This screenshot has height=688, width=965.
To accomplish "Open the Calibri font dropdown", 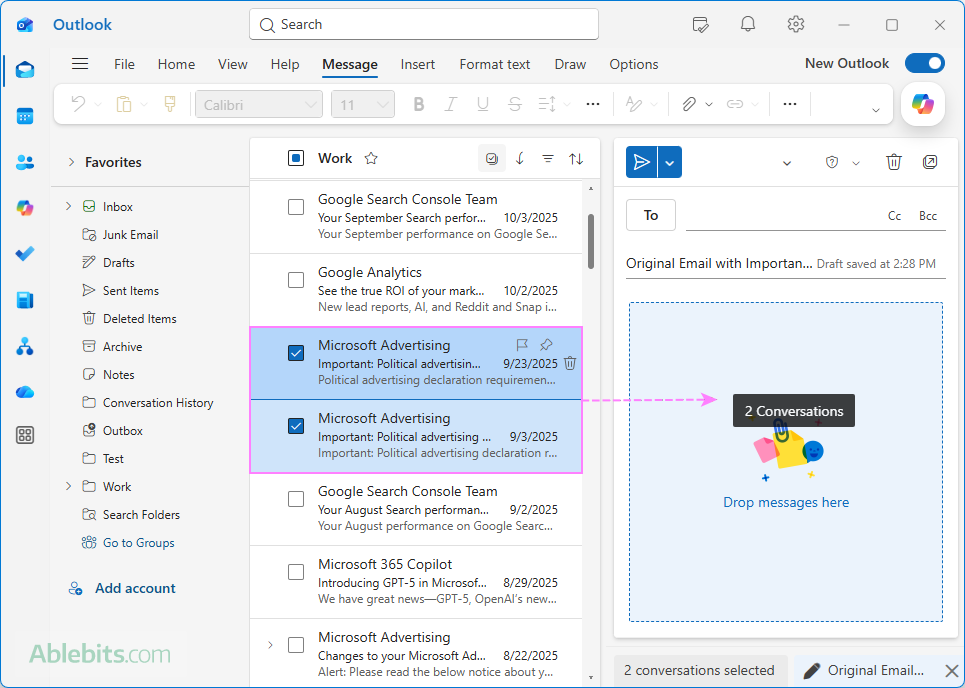I will tap(258, 103).
